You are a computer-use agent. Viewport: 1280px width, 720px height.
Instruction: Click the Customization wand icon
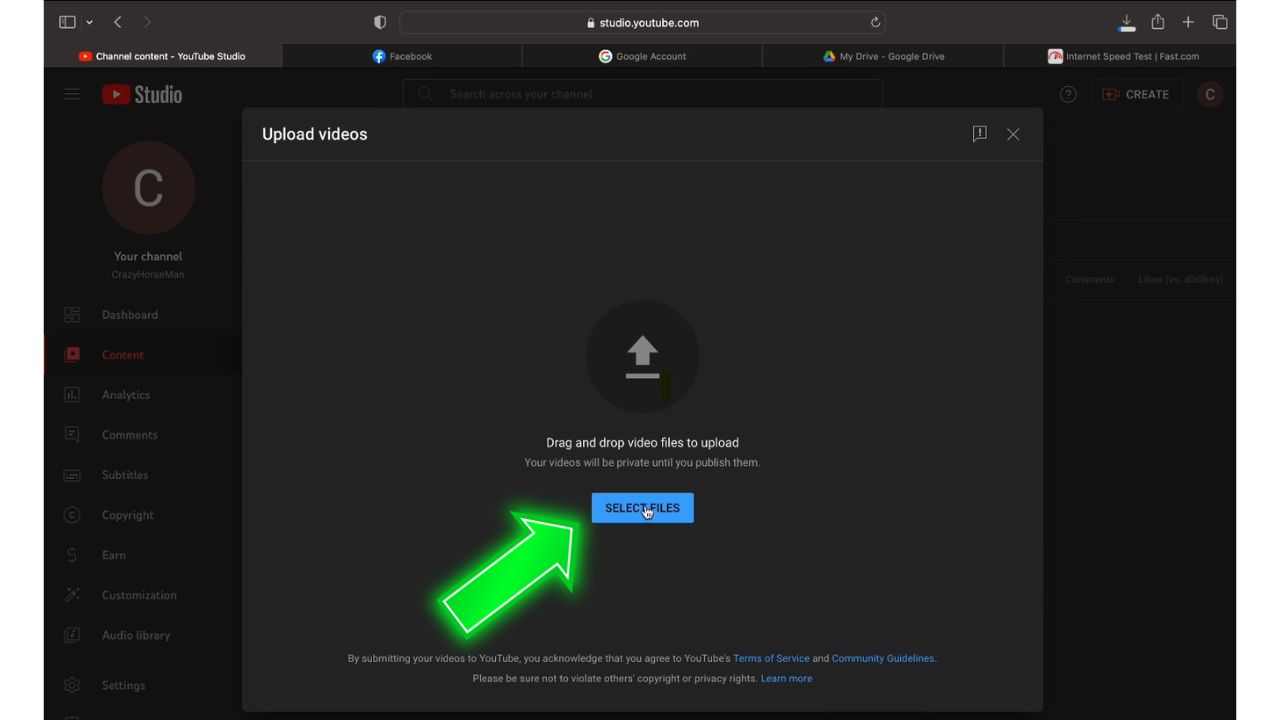[72, 595]
